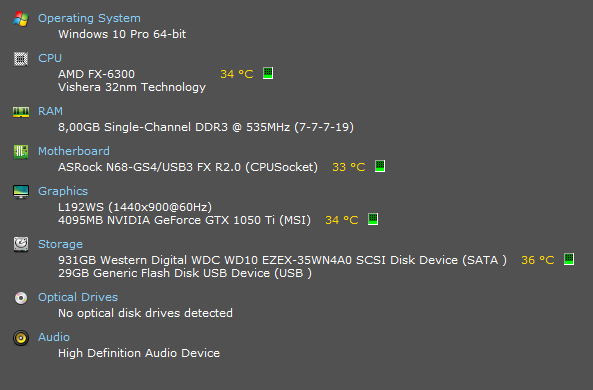Open the CPU section link

point(50,58)
